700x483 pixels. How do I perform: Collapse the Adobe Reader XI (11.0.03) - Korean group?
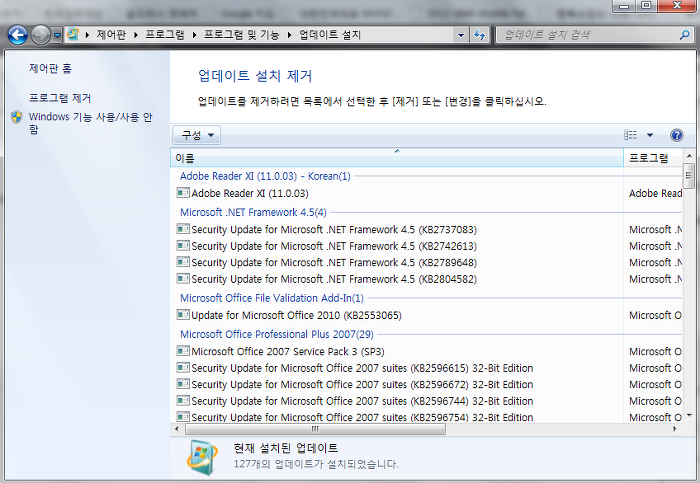(x=265, y=176)
